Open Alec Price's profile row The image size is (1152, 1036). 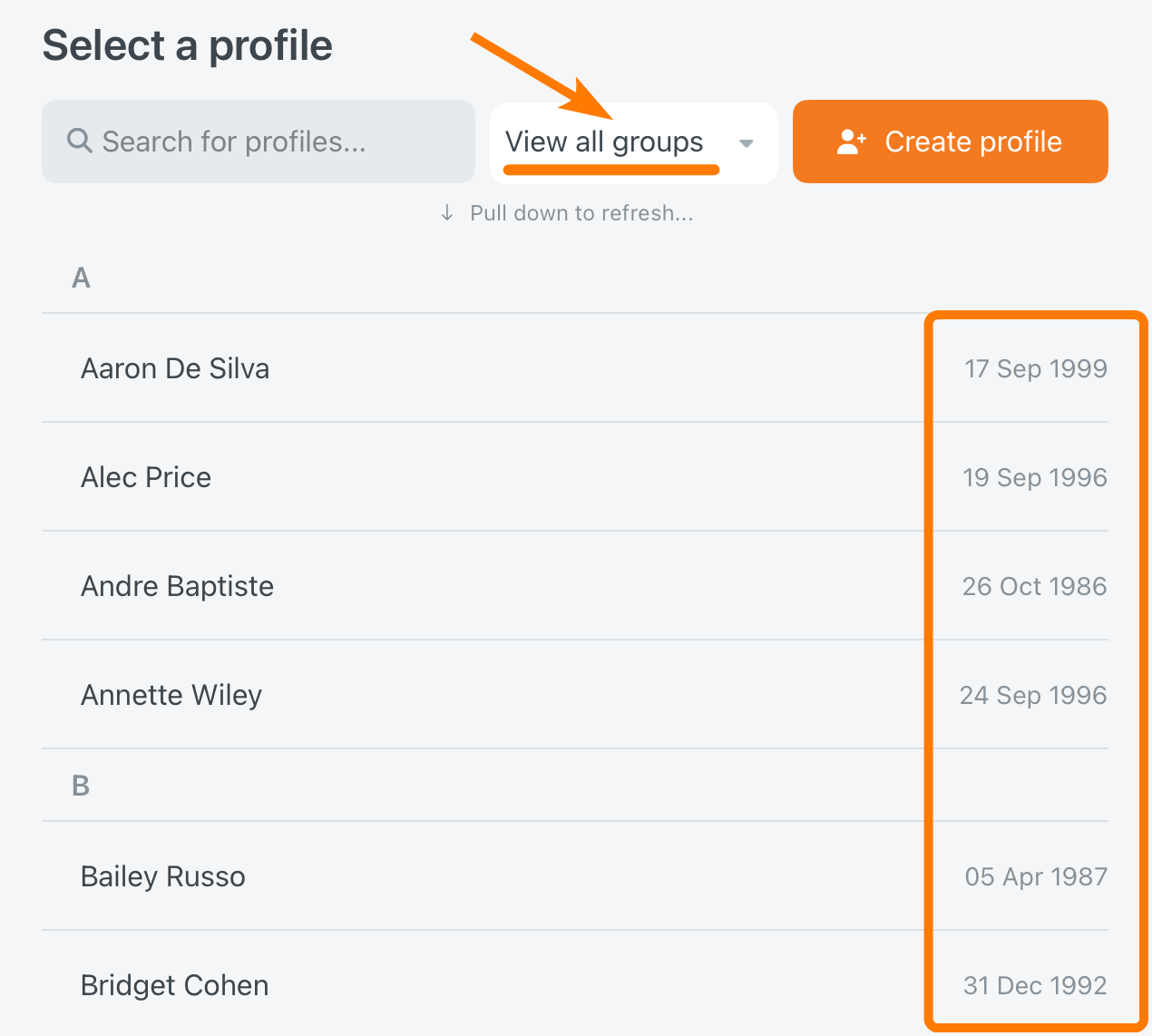146,477
